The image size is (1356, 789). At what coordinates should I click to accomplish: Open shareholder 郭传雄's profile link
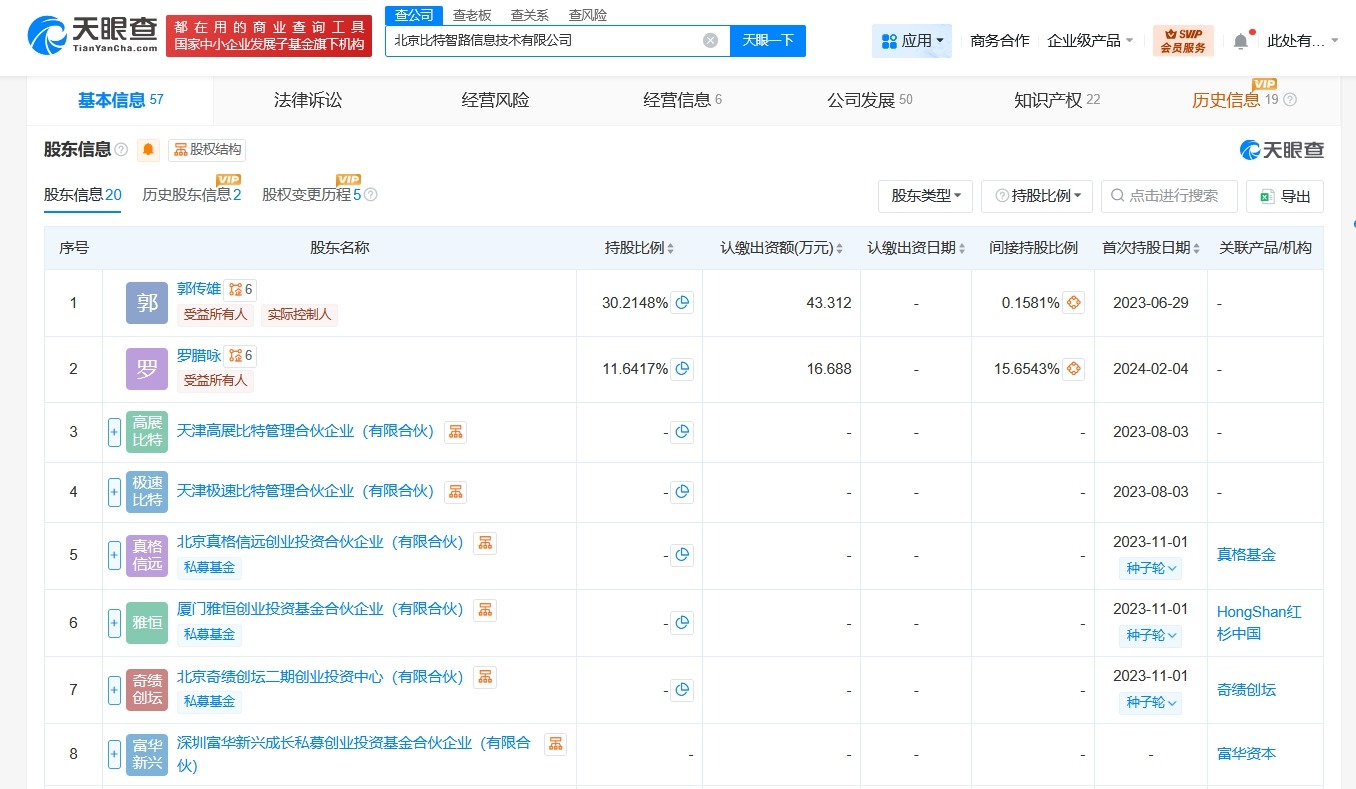tap(199, 288)
